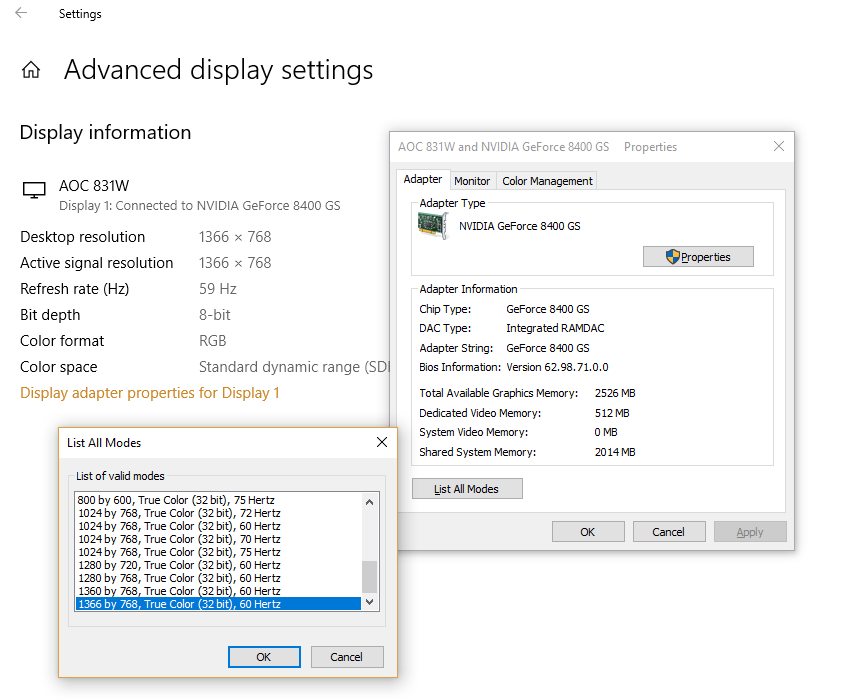This screenshot has height=699, width=845.
Task: Click the graphics card icon in Adapter Type
Action: [x=433, y=226]
